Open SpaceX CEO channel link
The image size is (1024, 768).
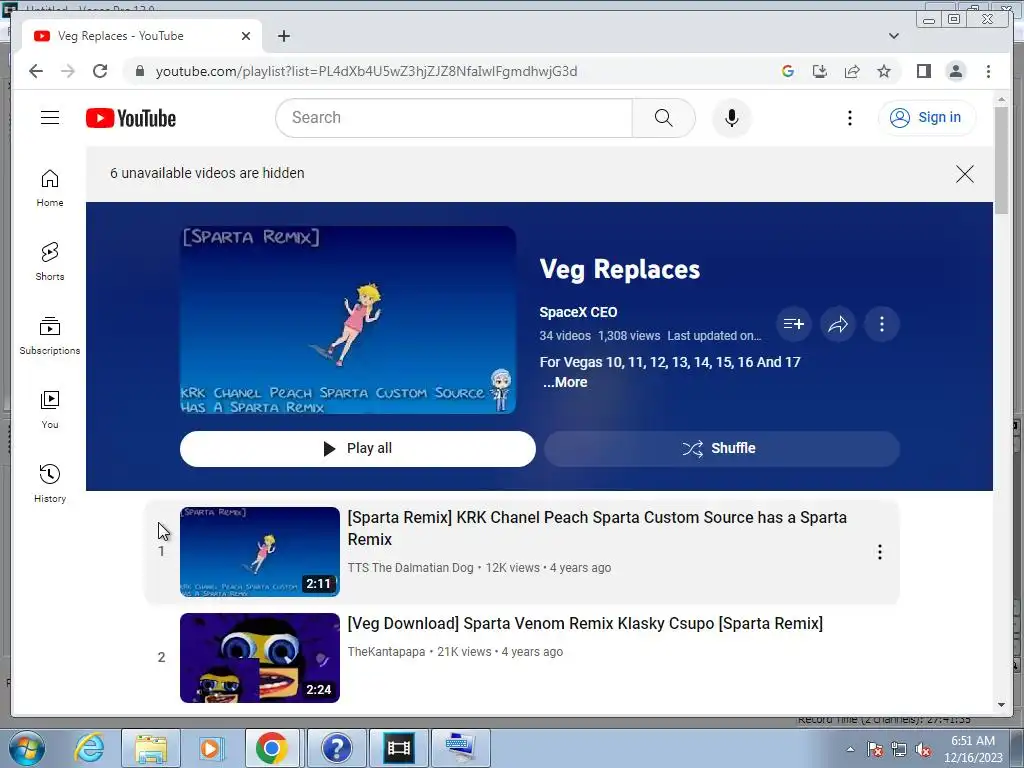tap(578, 312)
